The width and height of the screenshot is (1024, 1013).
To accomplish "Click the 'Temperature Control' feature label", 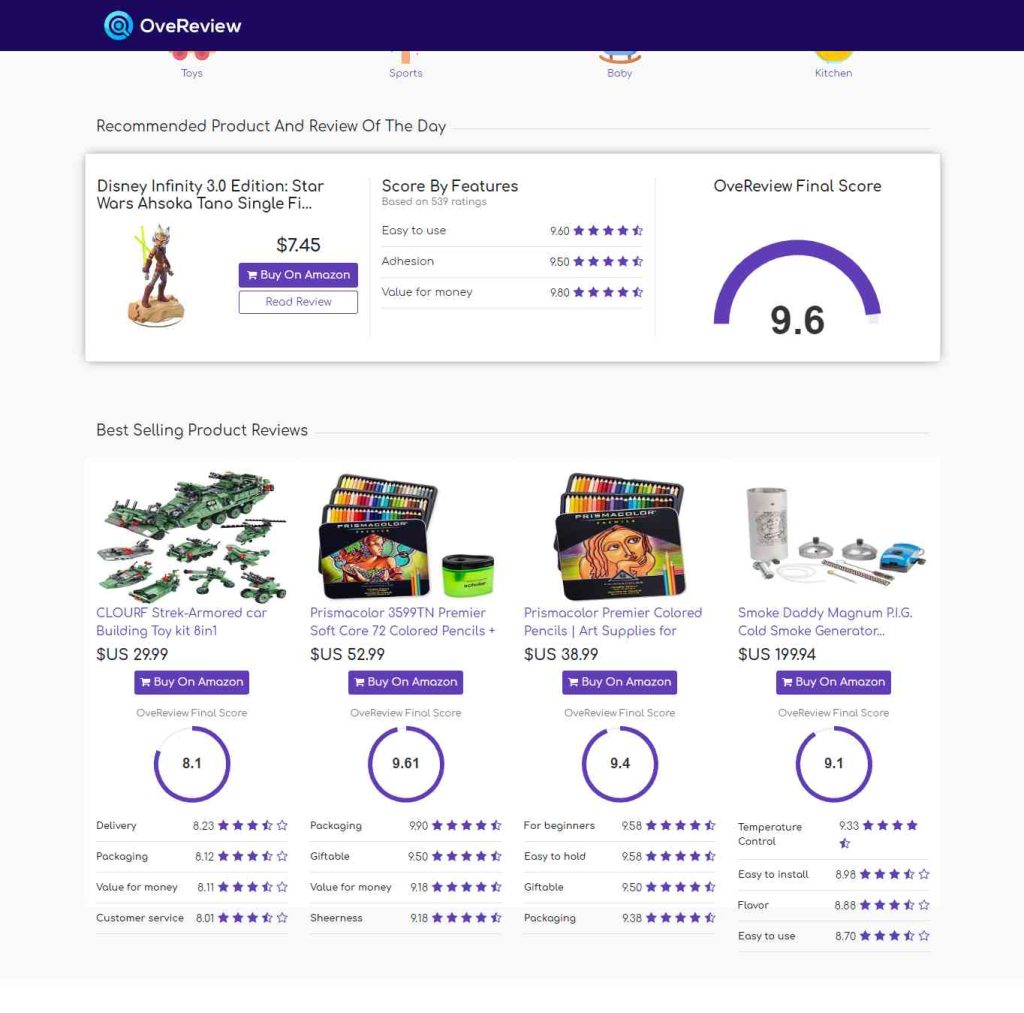I will (769, 834).
